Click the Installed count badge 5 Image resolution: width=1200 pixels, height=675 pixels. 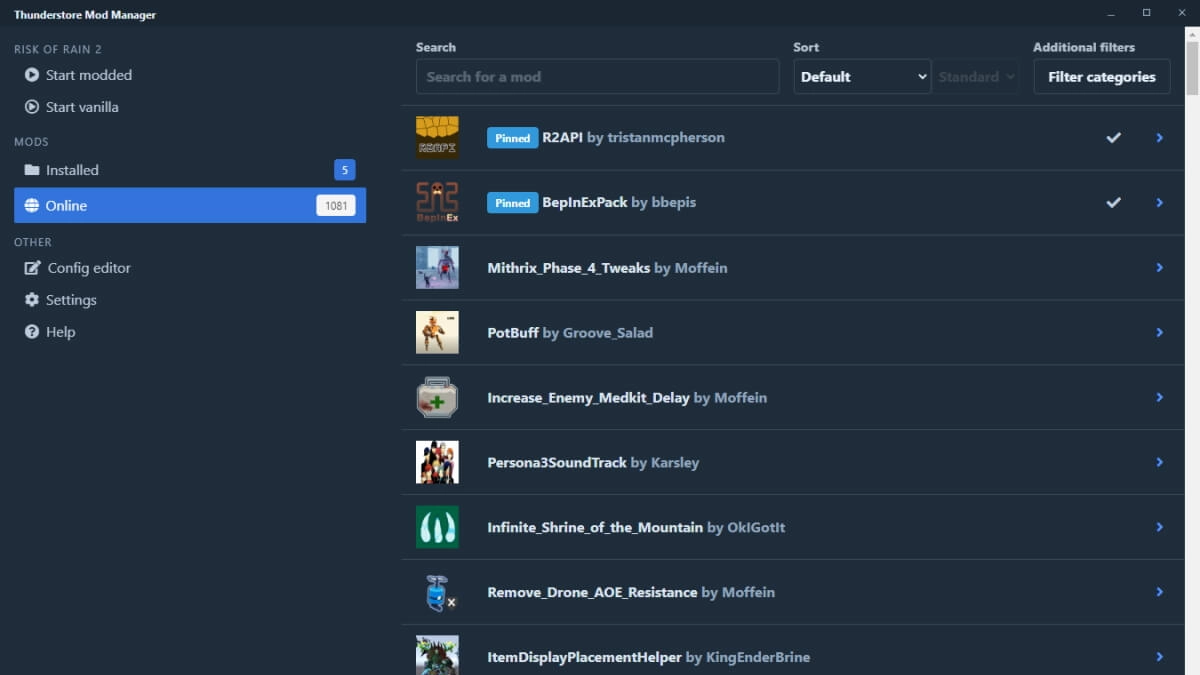pos(345,170)
